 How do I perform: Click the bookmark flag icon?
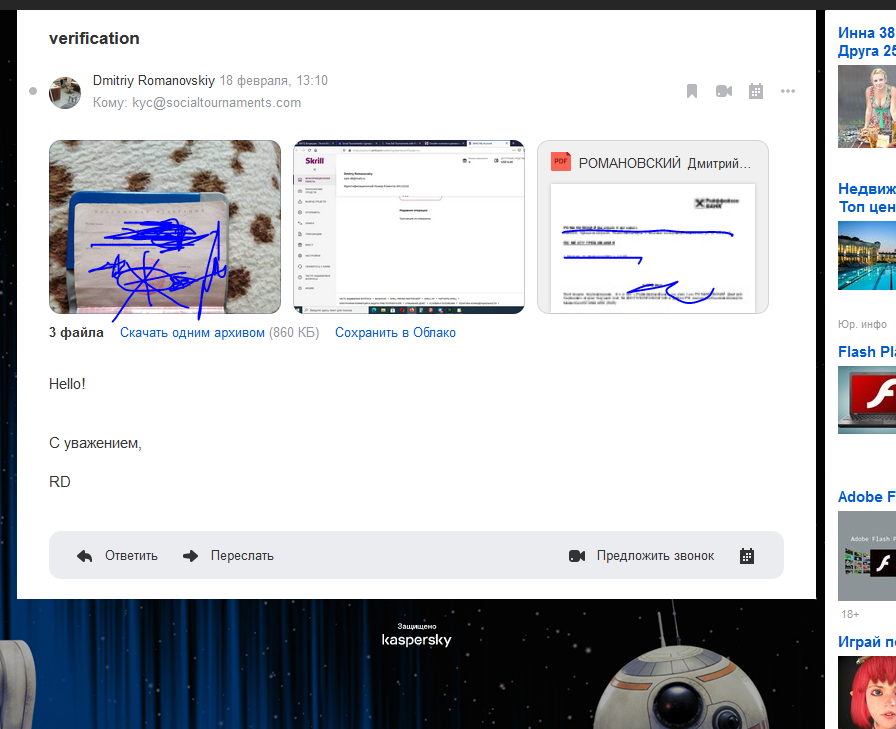click(x=691, y=91)
